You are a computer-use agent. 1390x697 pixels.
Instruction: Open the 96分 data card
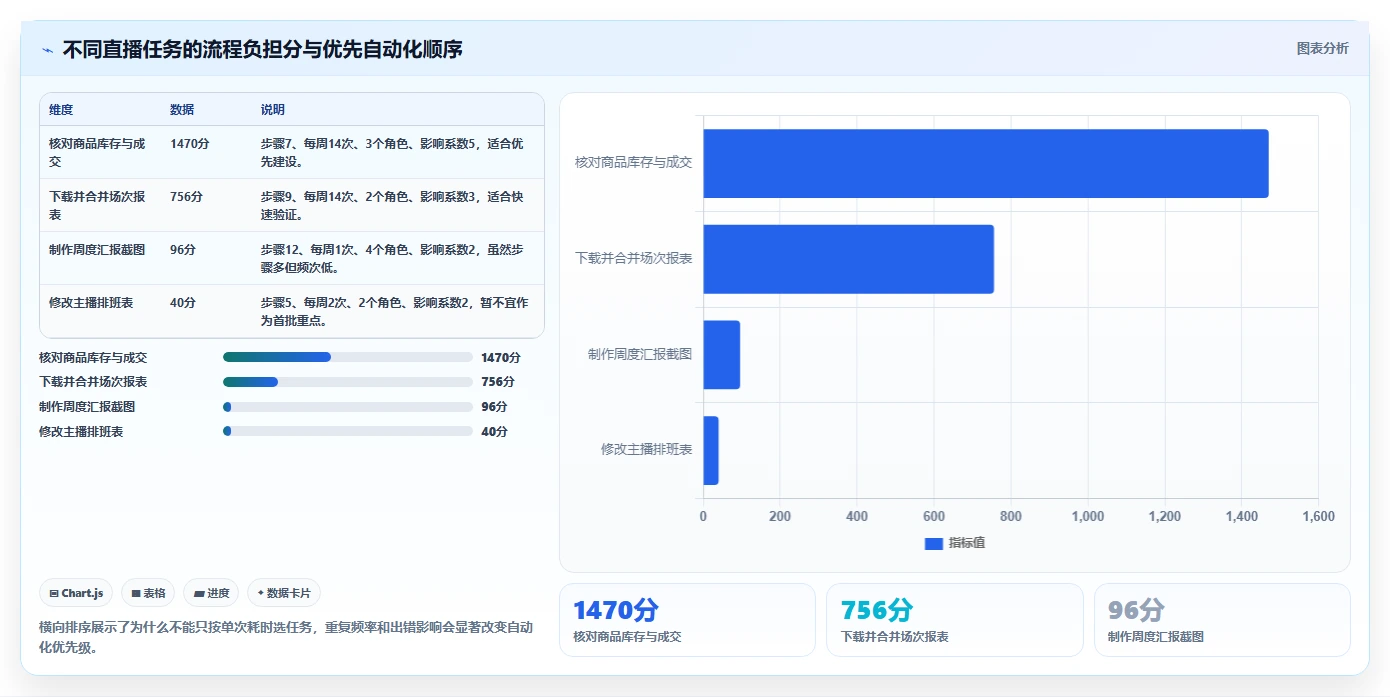pos(1222,620)
